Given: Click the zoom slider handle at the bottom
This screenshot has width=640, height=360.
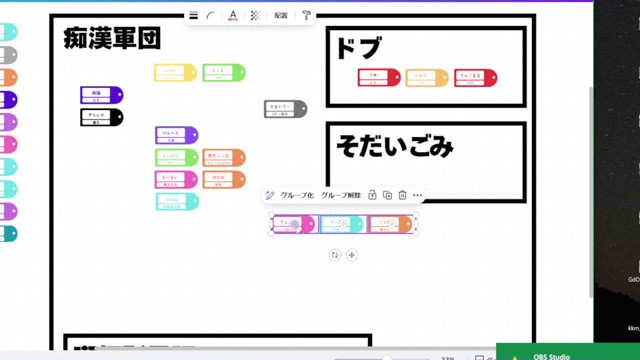Looking at the screenshot, I should coord(387,358).
